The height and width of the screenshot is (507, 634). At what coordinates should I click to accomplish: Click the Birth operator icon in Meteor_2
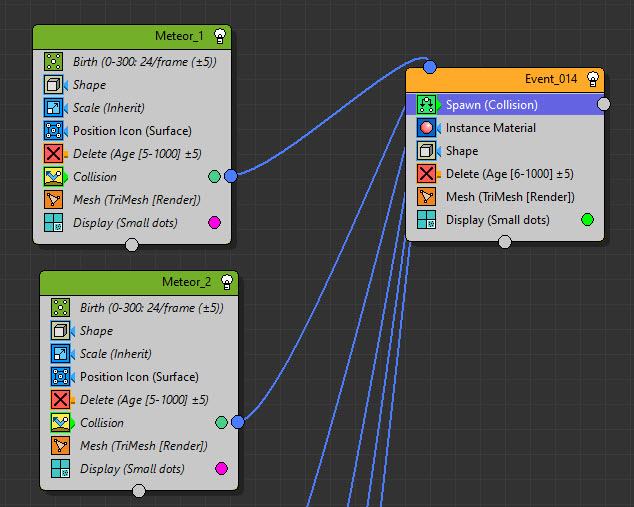pos(60,308)
